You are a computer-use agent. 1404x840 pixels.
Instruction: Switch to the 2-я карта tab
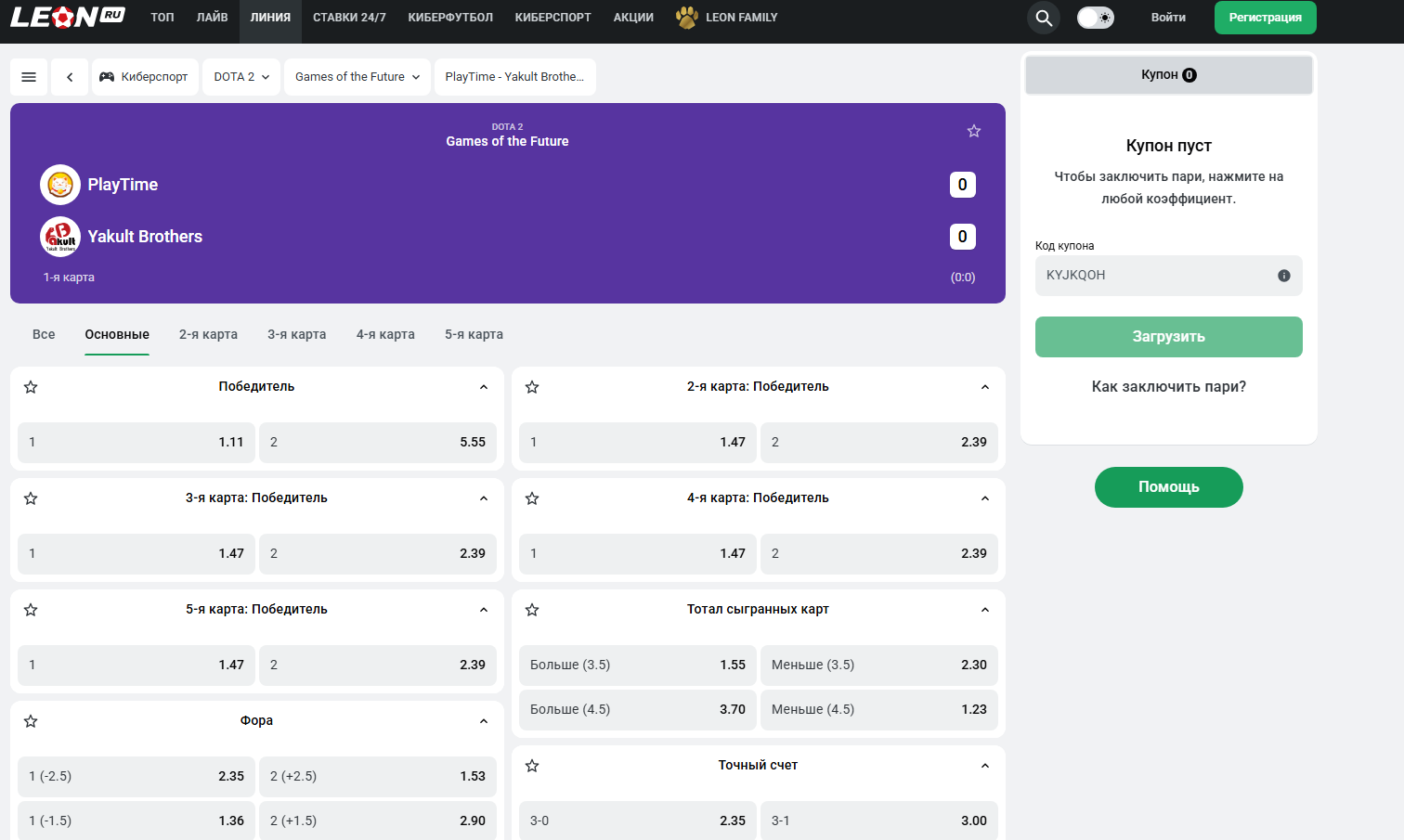pos(208,334)
